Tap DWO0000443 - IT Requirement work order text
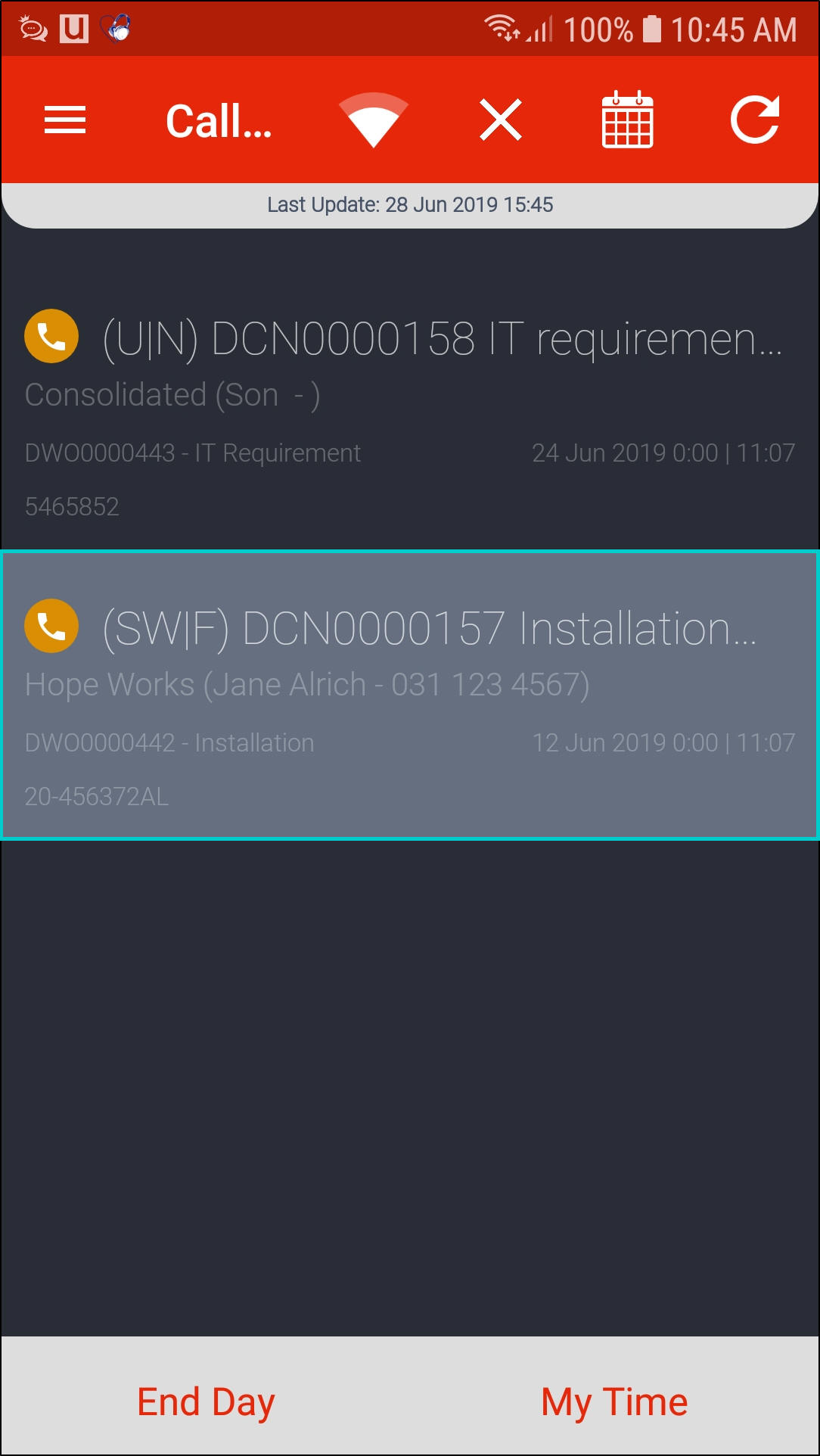This screenshot has width=820, height=1456. [193, 453]
